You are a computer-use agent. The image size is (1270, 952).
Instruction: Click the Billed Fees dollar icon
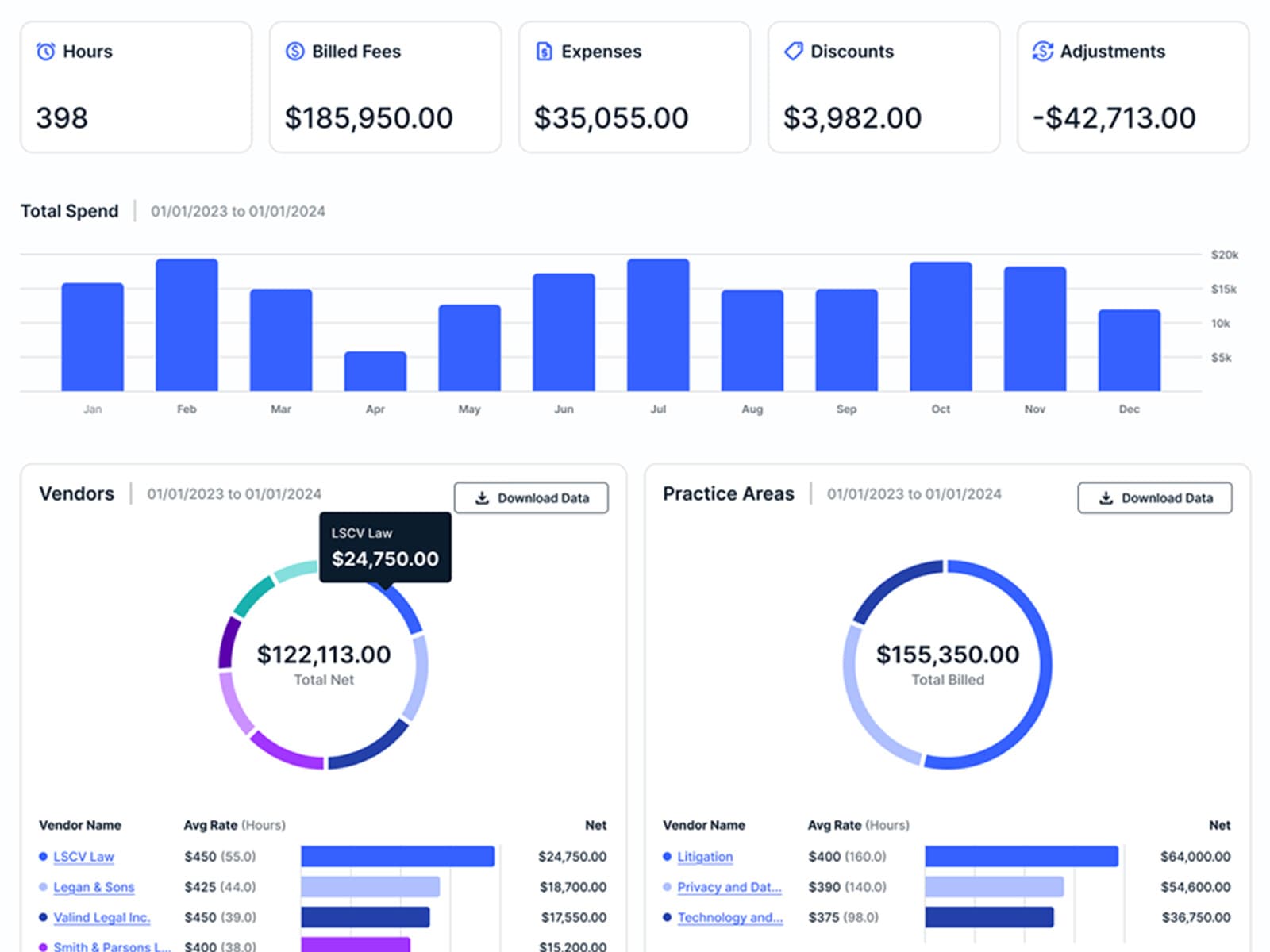[294, 52]
